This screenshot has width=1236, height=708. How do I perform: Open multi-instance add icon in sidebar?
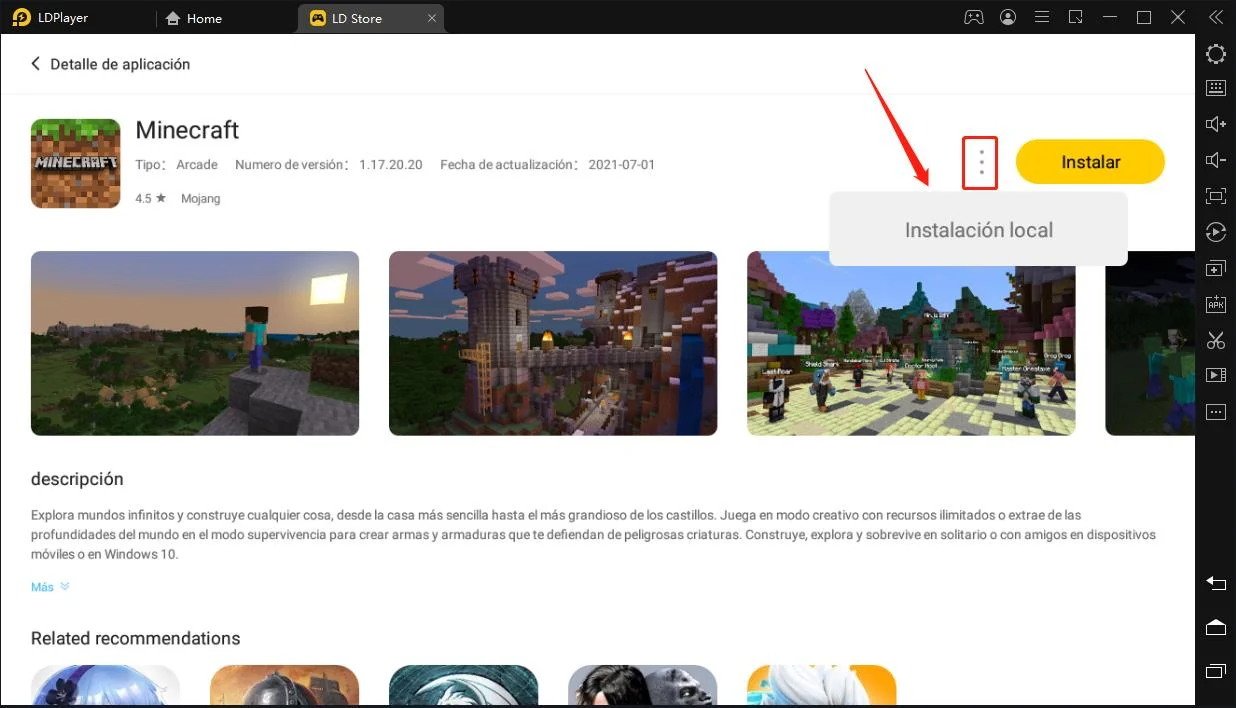click(1216, 268)
